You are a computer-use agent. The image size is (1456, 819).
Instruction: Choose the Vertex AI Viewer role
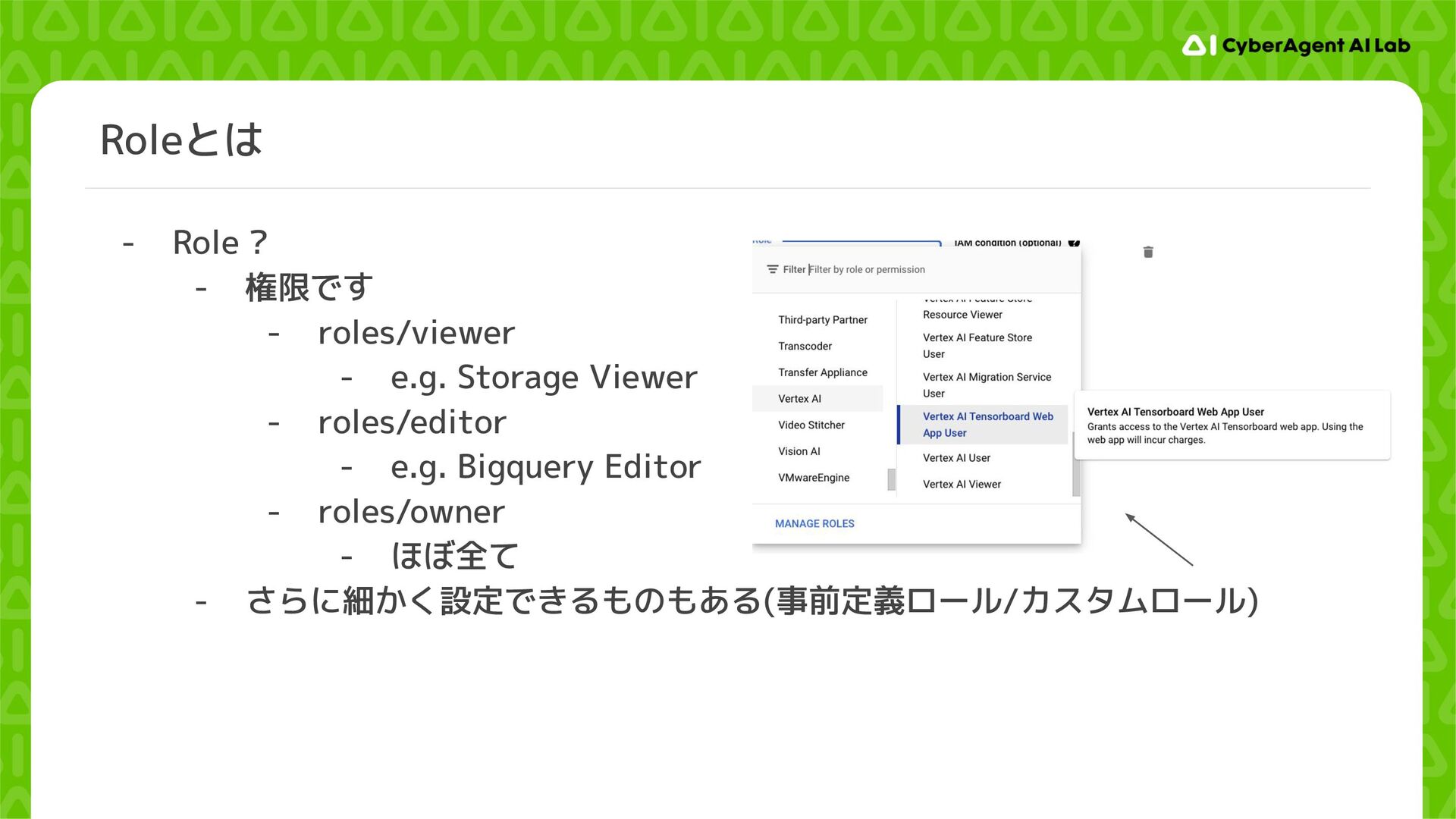pyautogui.click(x=962, y=484)
